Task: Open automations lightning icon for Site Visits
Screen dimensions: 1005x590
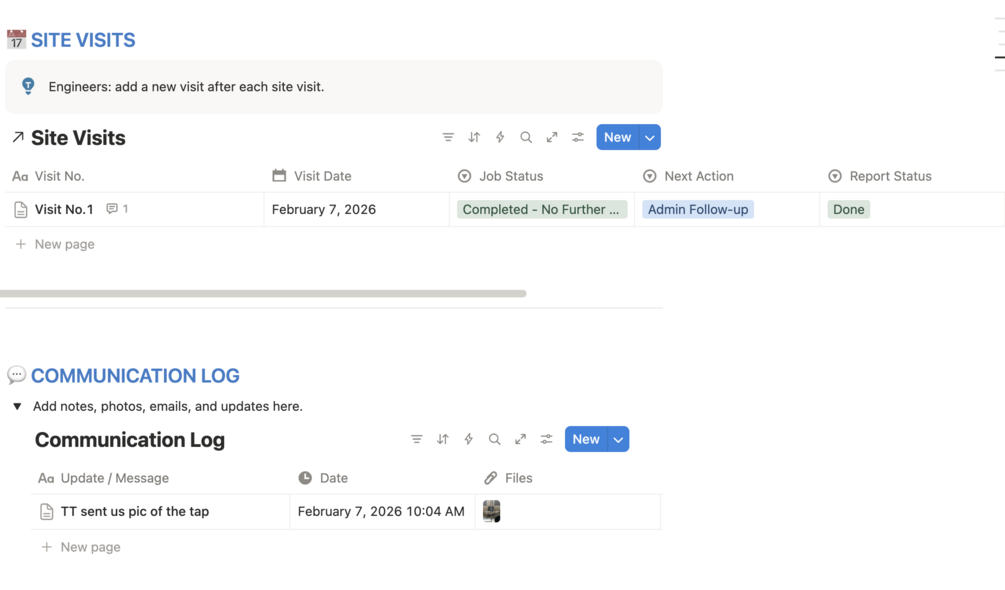Action: pos(500,137)
